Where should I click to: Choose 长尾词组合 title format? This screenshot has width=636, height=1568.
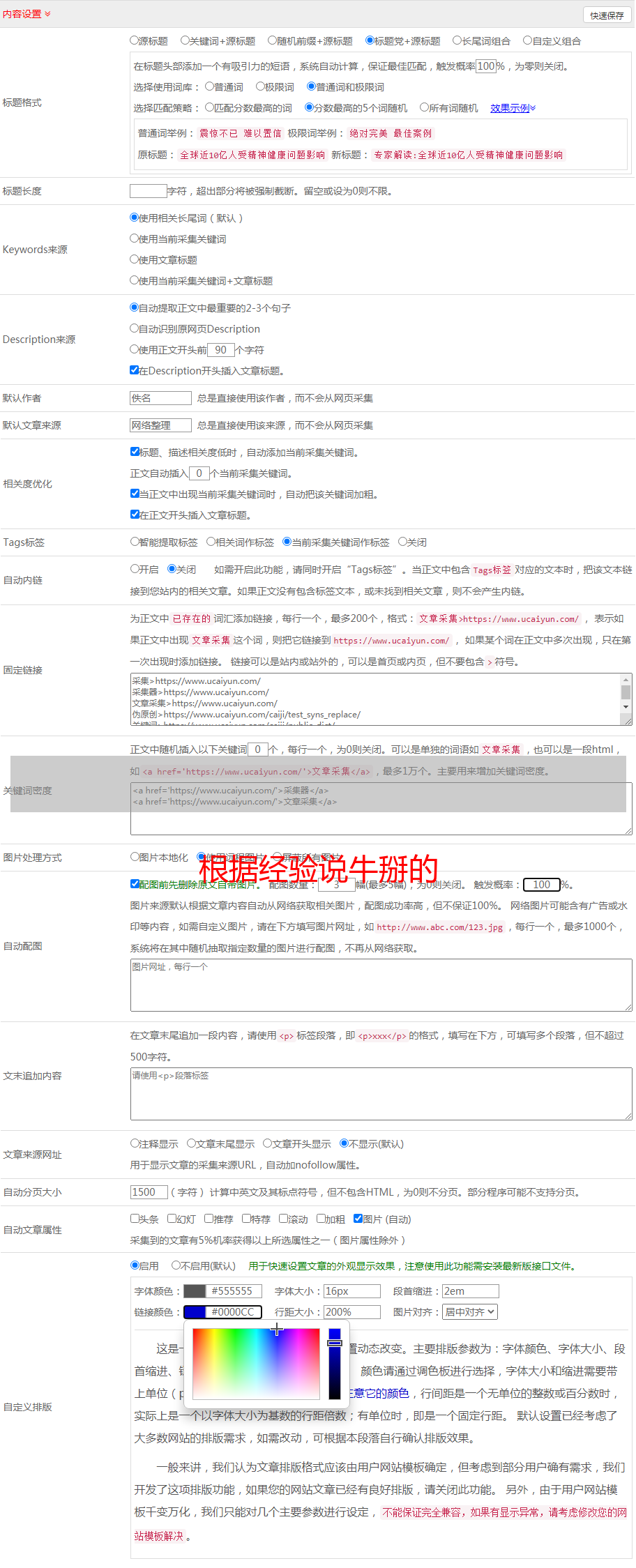[457, 40]
